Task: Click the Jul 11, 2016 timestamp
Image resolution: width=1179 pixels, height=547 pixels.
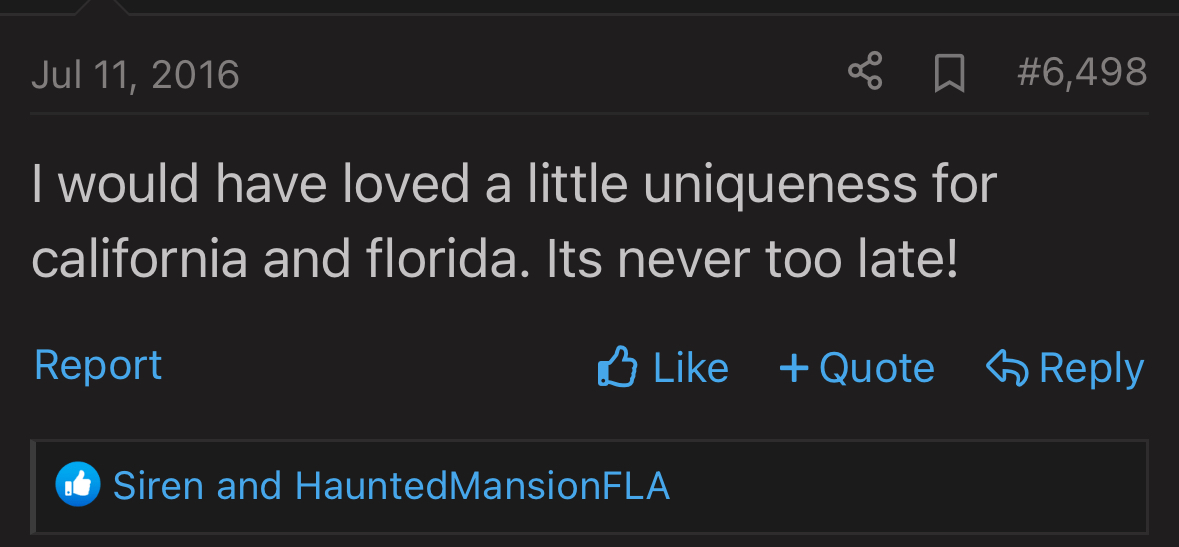Action: 135,75
